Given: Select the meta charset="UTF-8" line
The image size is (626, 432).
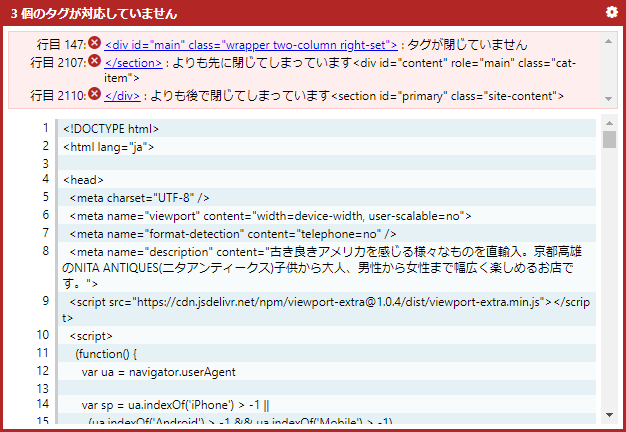Looking at the screenshot, I should [x=327, y=198].
